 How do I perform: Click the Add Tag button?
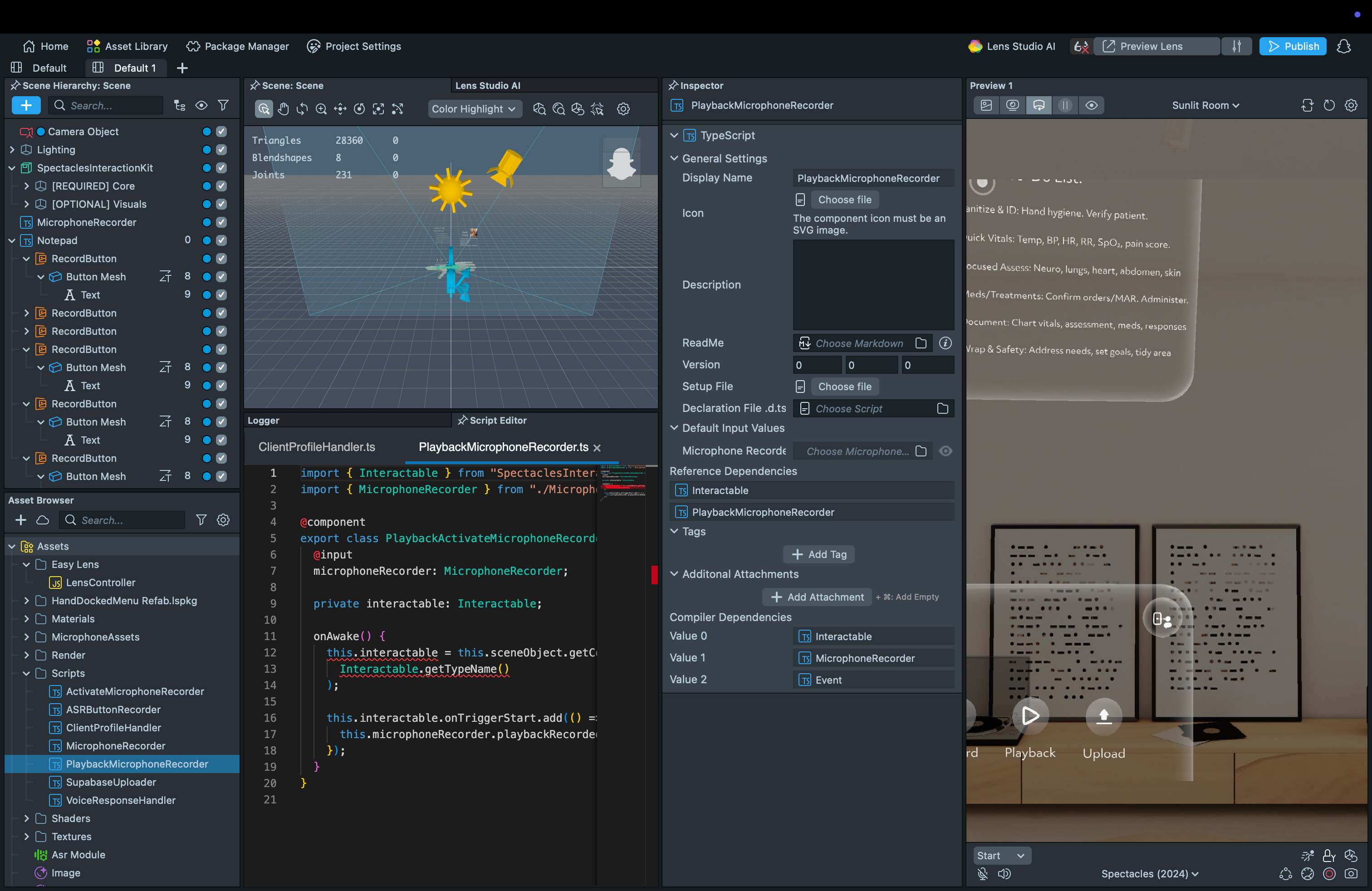click(x=818, y=554)
